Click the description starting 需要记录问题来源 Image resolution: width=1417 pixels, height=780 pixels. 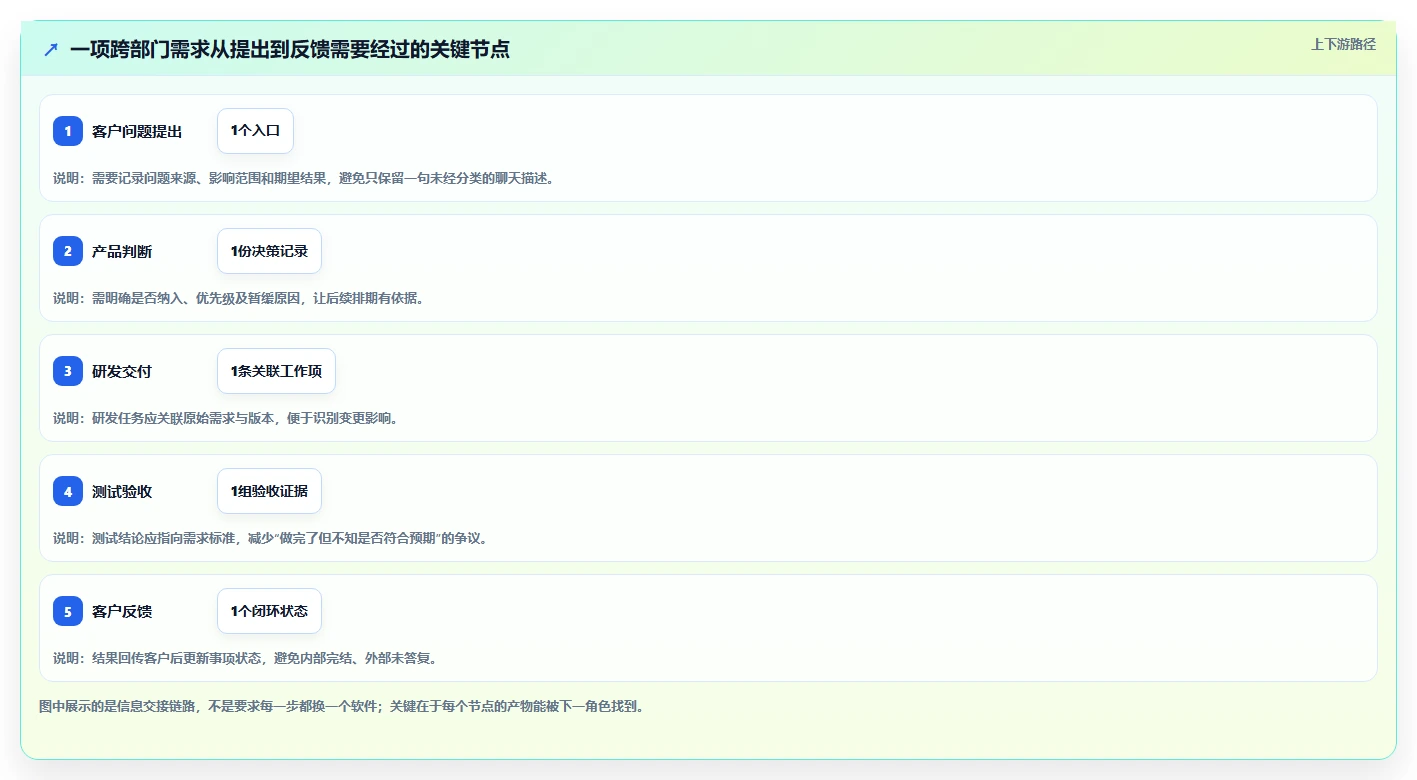(304, 178)
